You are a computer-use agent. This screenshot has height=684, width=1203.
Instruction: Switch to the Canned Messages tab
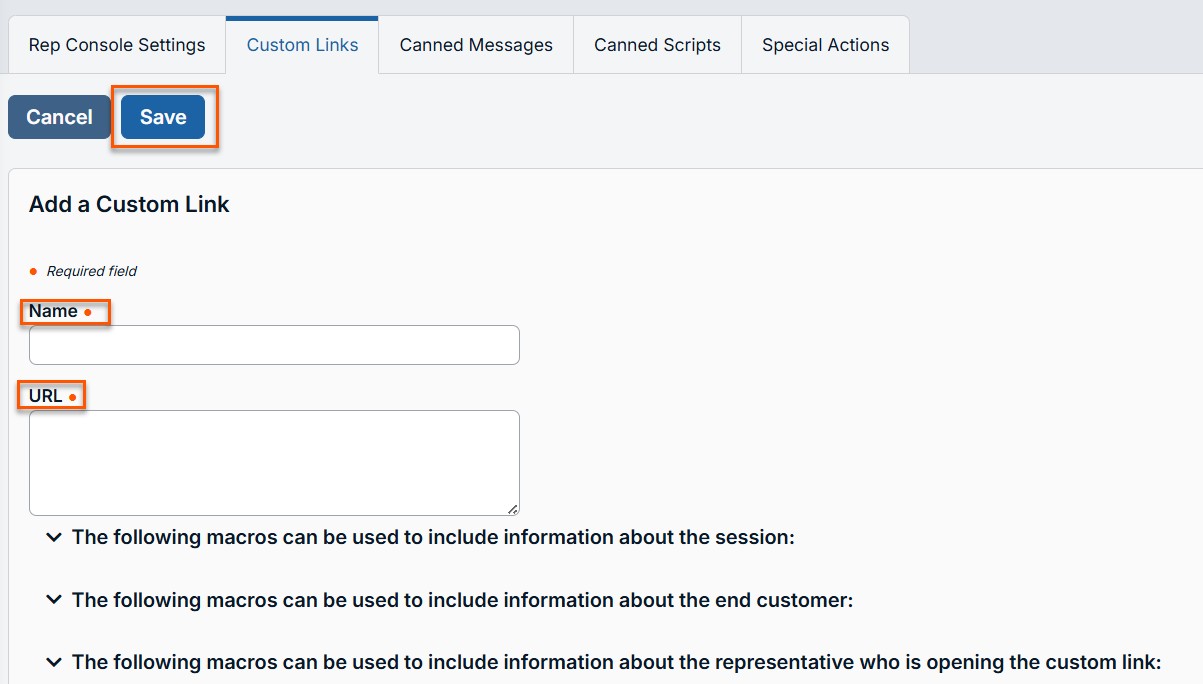[476, 45]
